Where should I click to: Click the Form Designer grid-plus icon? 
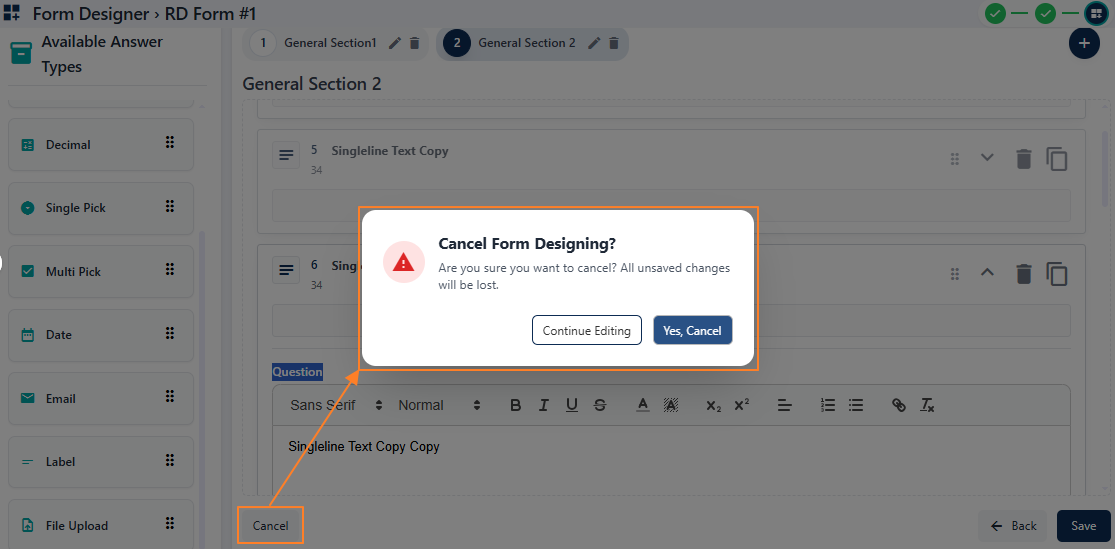[x=11, y=13]
